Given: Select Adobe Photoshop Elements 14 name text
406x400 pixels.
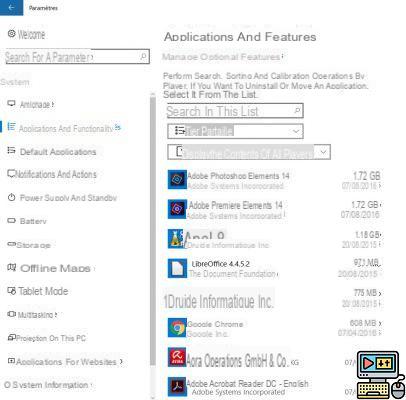Looking at the screenshot, I should (238, 176).
